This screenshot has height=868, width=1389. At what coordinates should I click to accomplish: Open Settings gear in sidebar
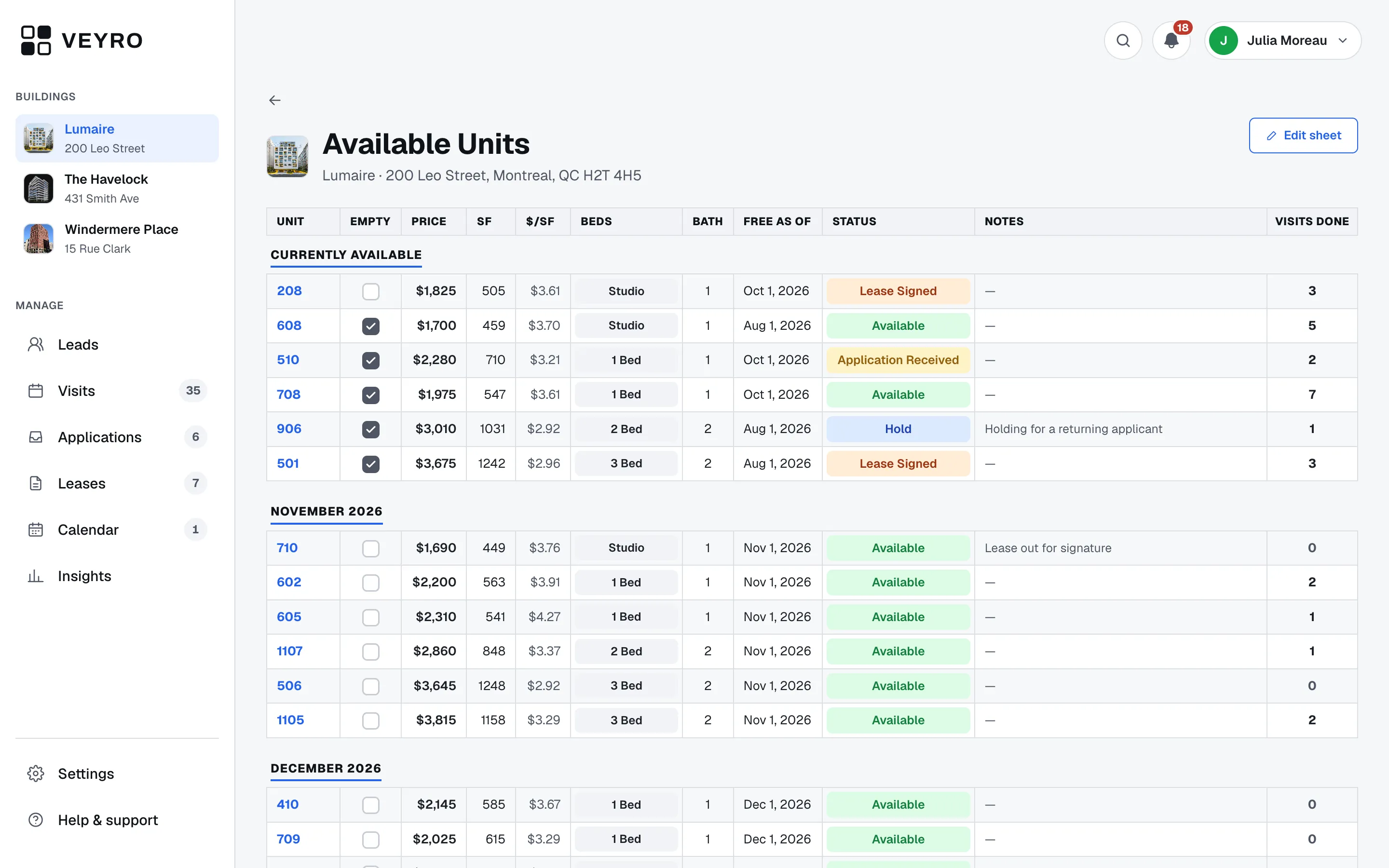click(x=36, y=773)
